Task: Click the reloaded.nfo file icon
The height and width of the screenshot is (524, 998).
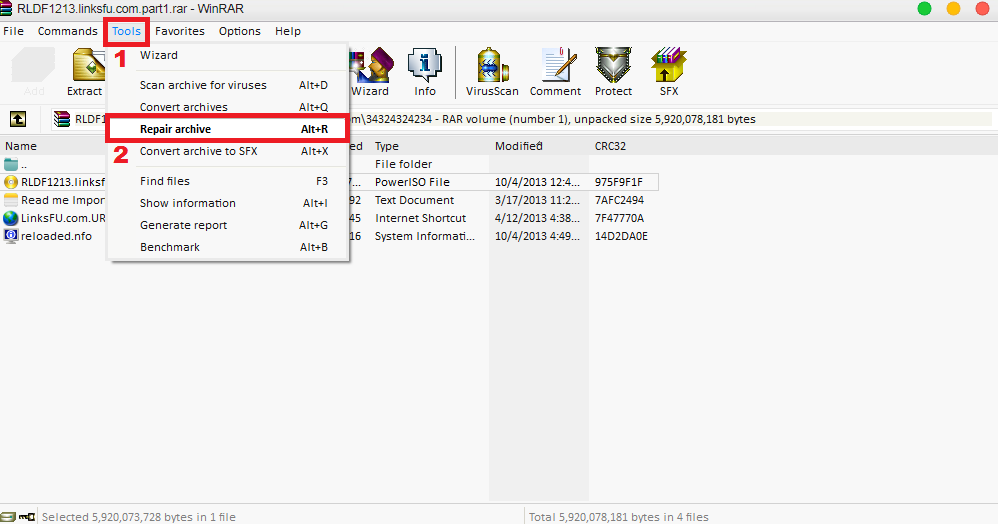Action: pyautogui.click(x=11, y=236)
